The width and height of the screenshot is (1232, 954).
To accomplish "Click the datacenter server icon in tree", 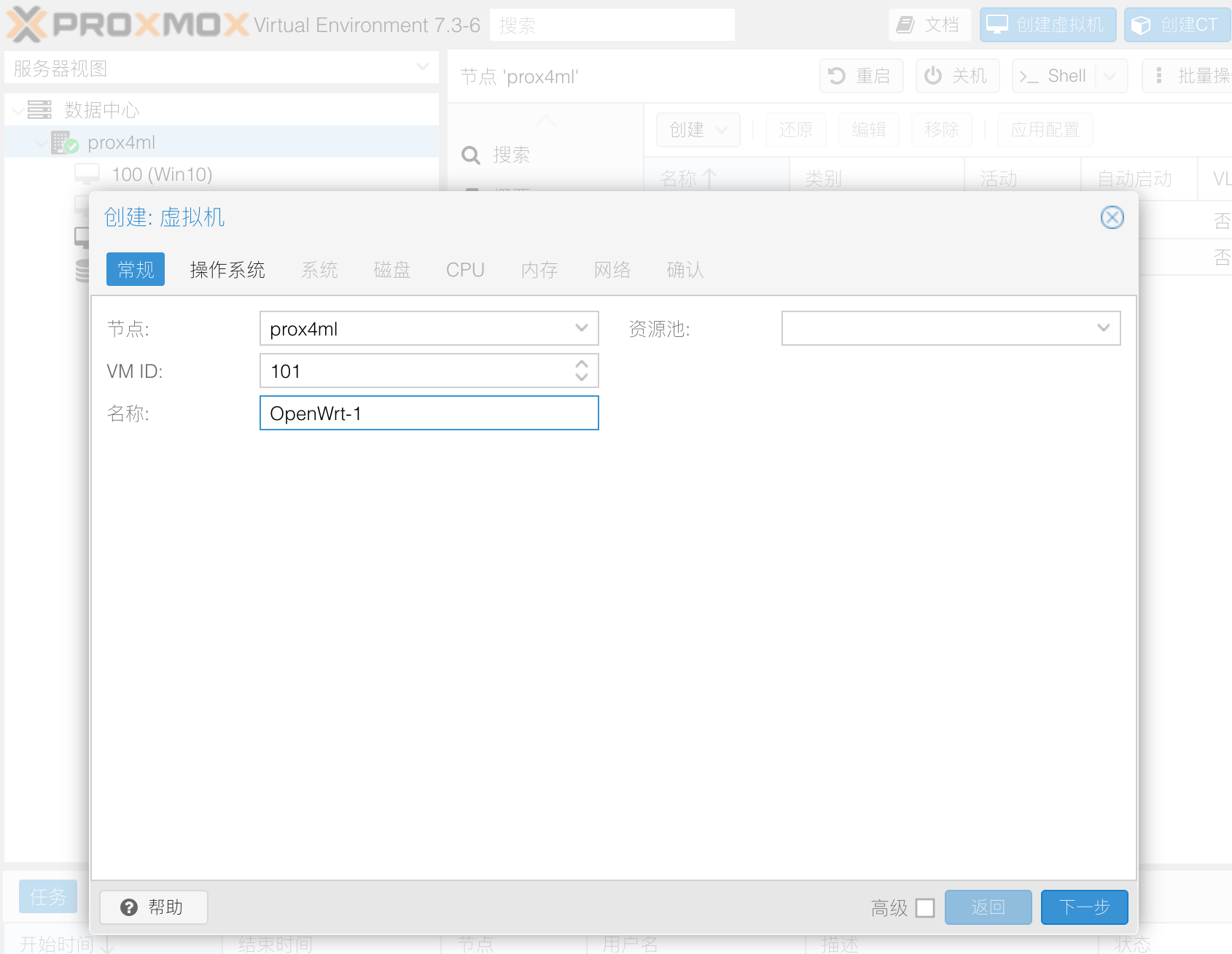I will [39, 109].
